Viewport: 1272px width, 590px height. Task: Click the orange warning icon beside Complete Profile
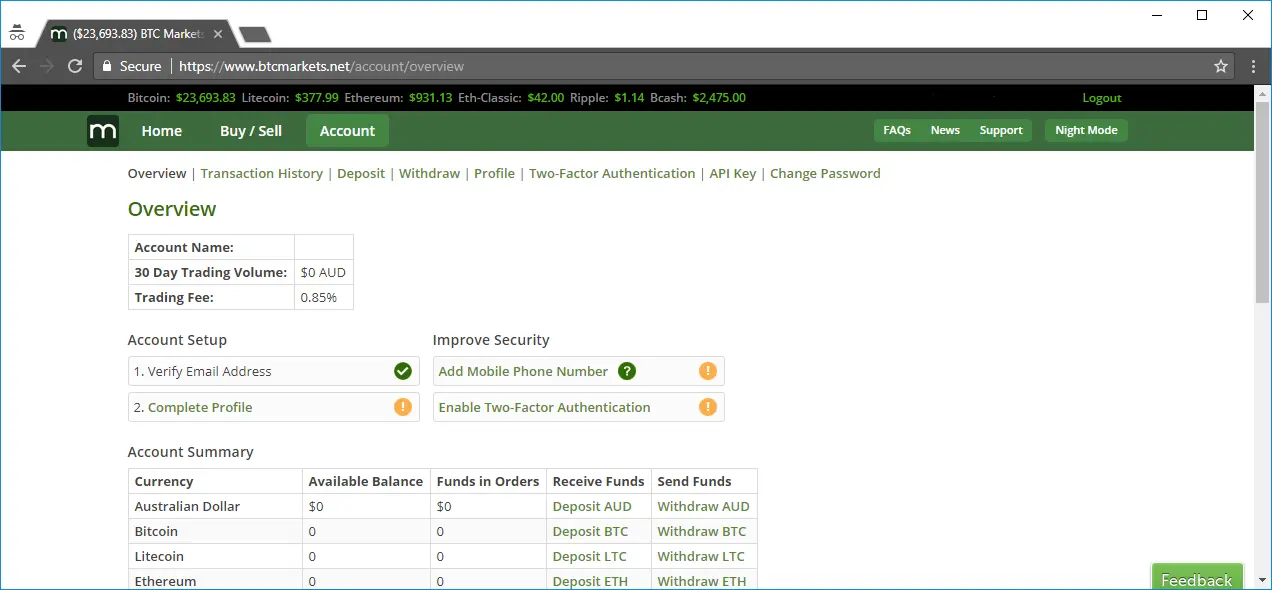403,407
